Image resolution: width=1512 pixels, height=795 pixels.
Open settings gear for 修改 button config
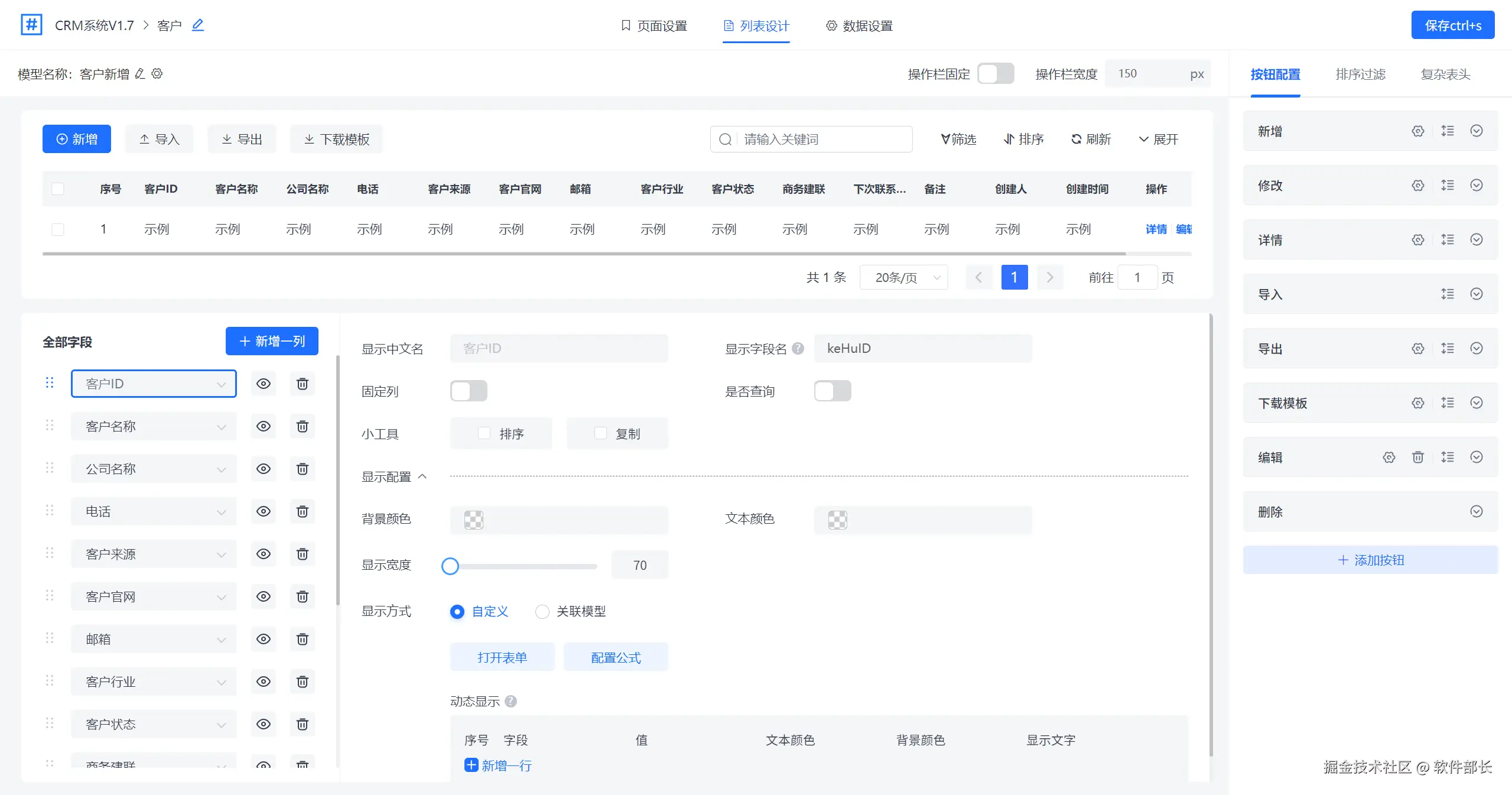(x=1417, y=186)
